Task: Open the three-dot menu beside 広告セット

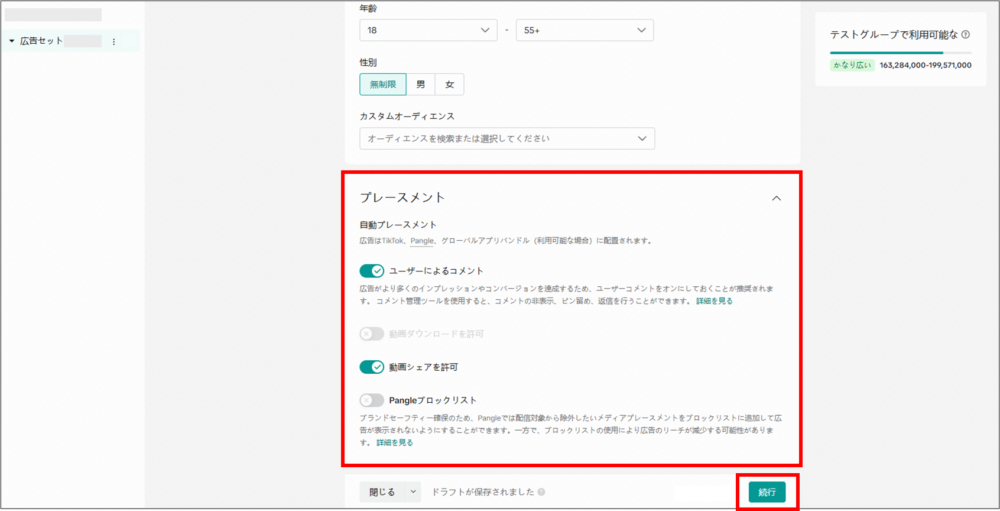Action: coord(113,42)
